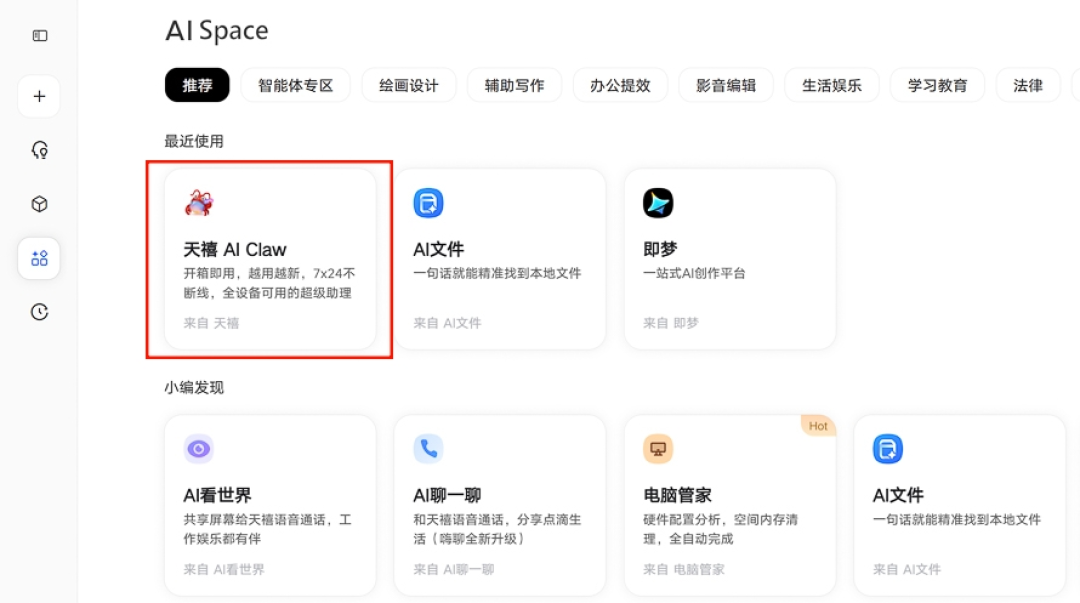Open AI文件 card title under 小编发现
The height and width of the screenshot is (603, 1080).
click(898, 495)
